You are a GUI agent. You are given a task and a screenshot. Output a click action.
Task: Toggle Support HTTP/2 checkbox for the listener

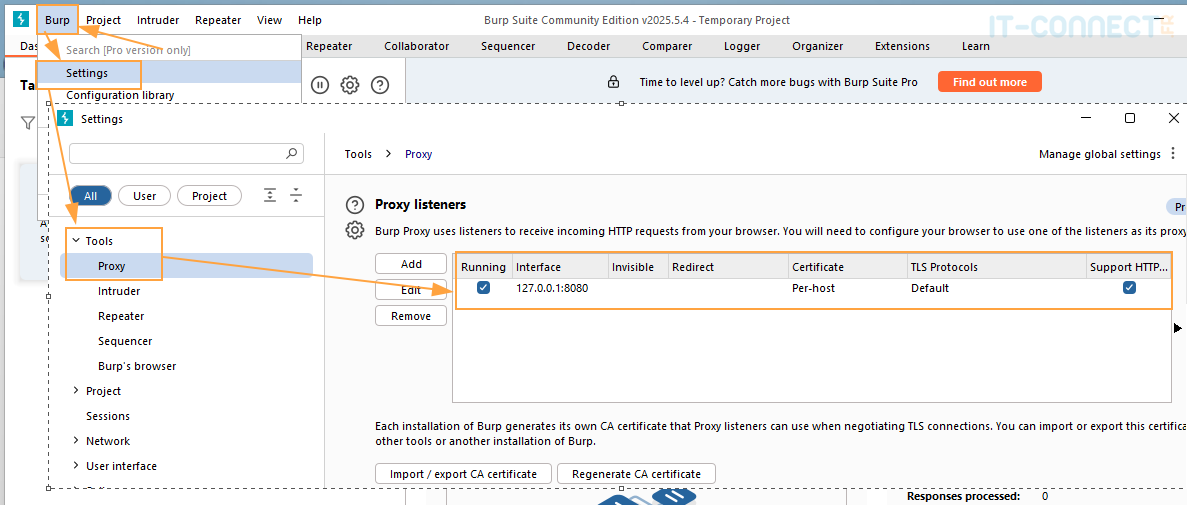pos(1129,288)
